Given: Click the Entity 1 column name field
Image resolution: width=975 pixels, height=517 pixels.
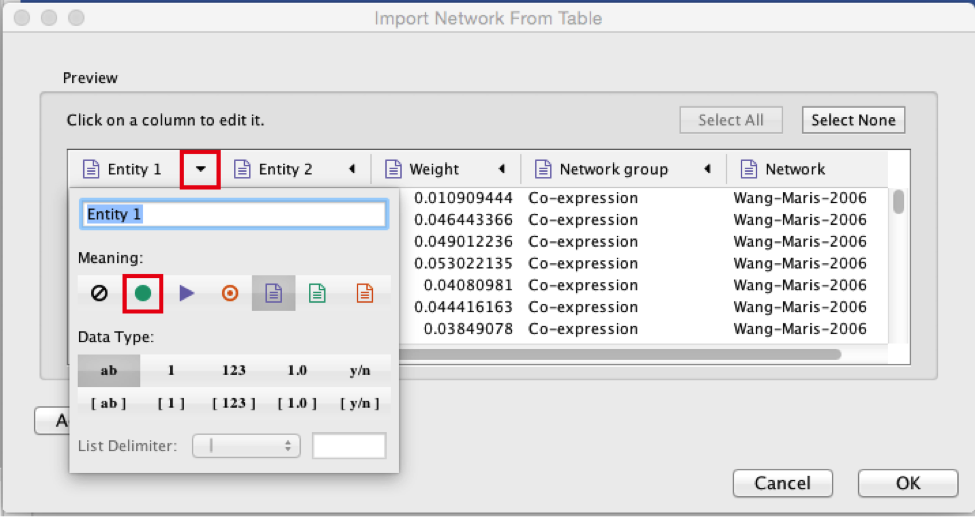Looking at the screenshot, I should 232,214.
